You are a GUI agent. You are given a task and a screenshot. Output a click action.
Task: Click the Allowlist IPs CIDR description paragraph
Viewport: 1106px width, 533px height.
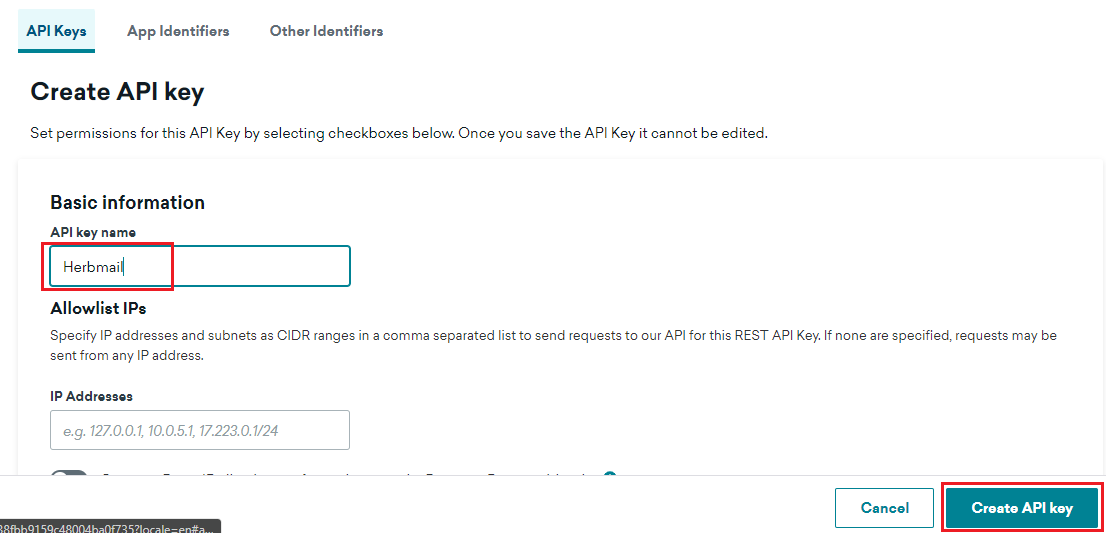pyautogui.click(x=553, y=345)
